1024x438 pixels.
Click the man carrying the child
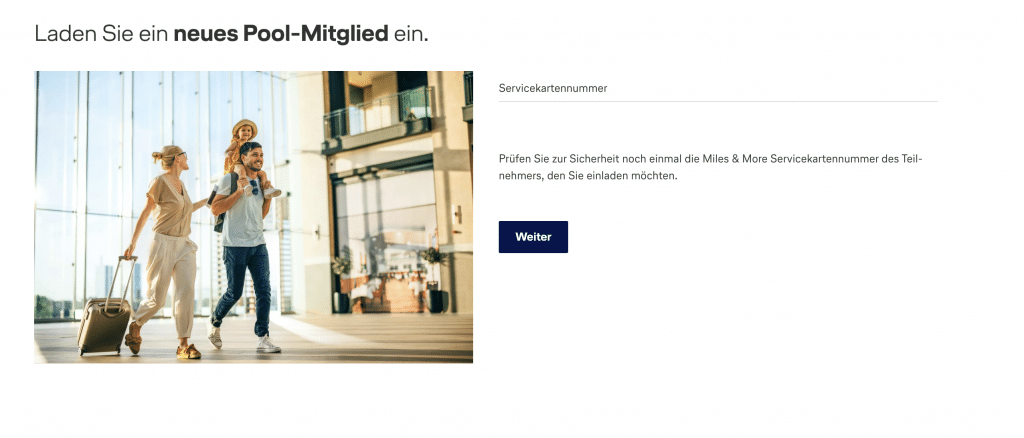click(244, 247)
